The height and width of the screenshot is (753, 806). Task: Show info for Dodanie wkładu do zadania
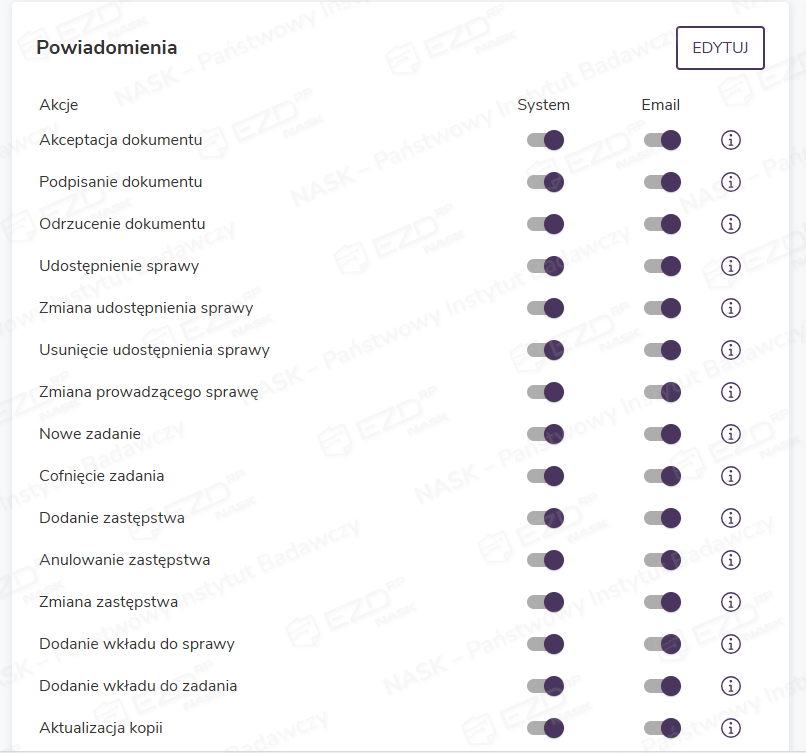[730, 686]
